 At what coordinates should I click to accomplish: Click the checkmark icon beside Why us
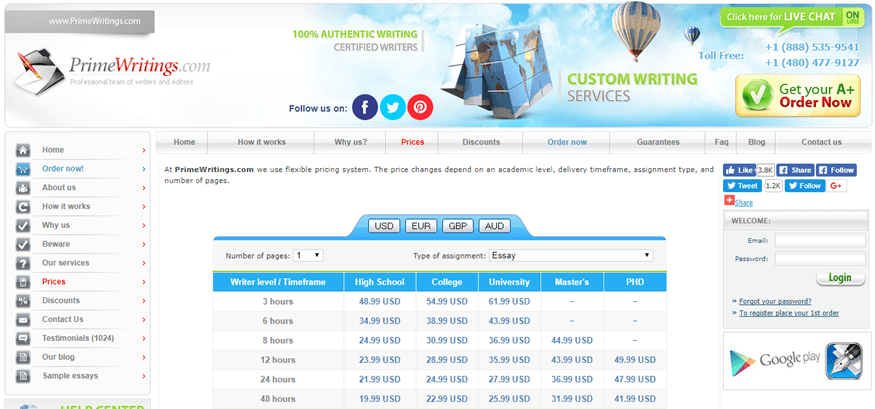pos(23,225)
